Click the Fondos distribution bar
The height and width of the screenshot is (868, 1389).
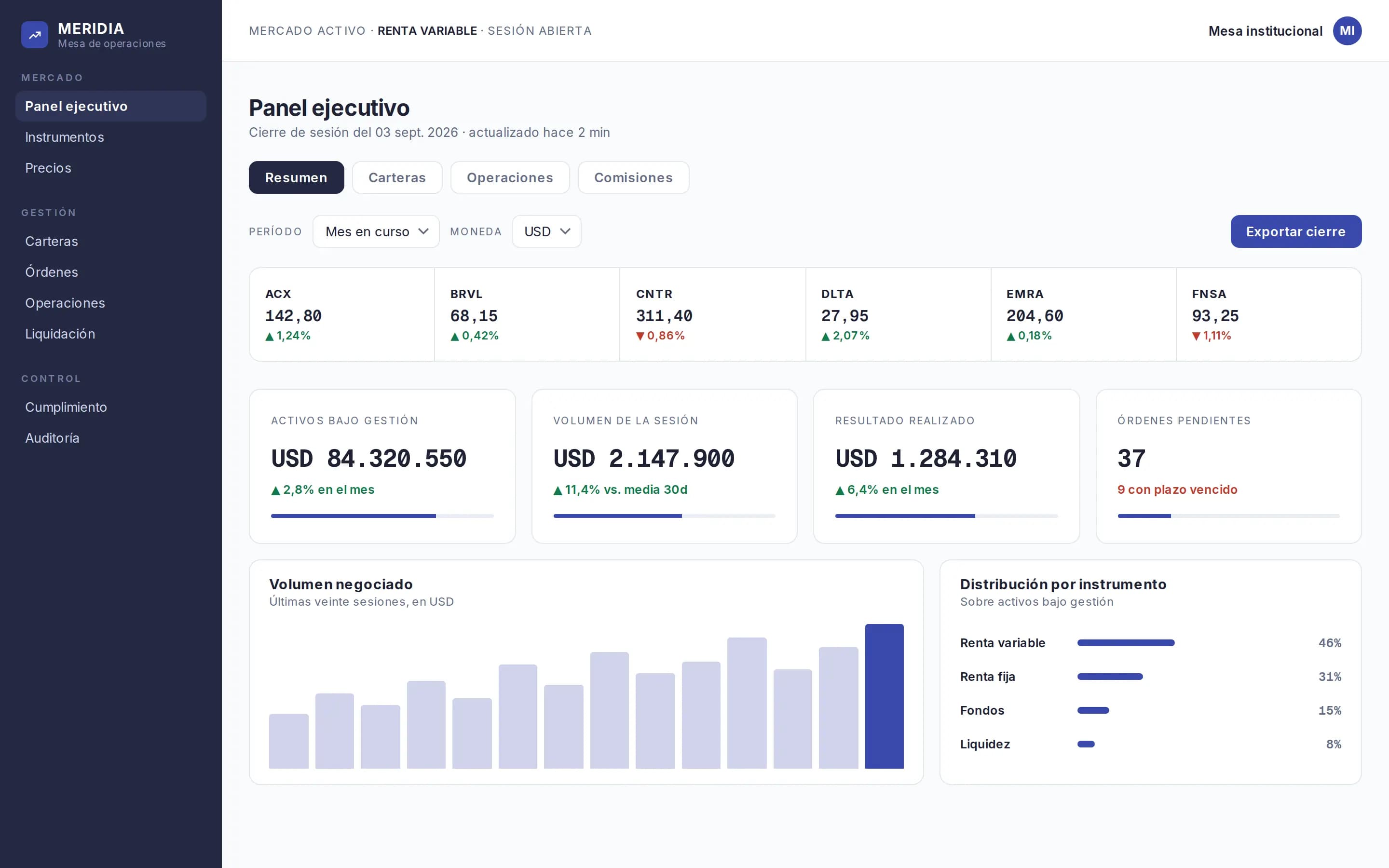click(1093, 711)
